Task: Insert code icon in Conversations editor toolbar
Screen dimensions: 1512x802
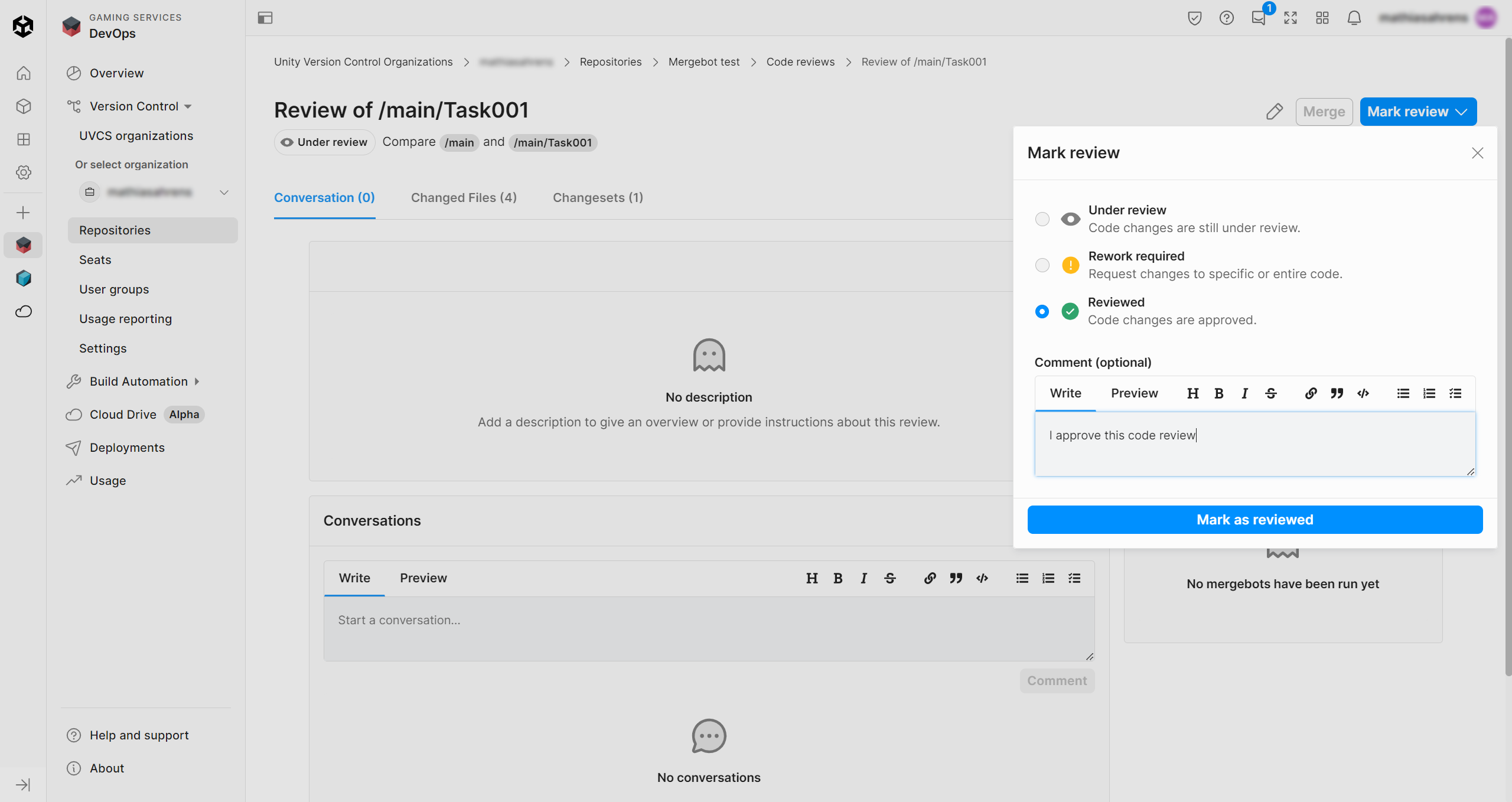Action: (982, 578)
